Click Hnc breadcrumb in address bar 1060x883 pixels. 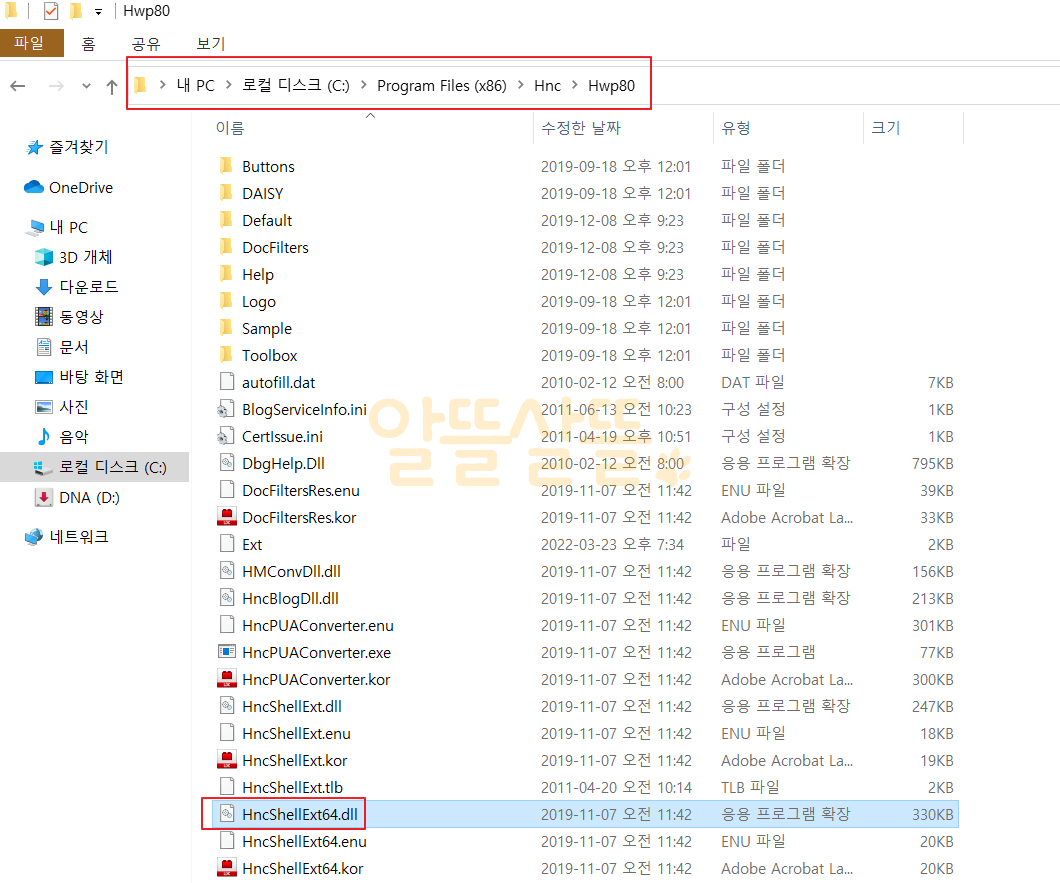(x=547, y=86)
